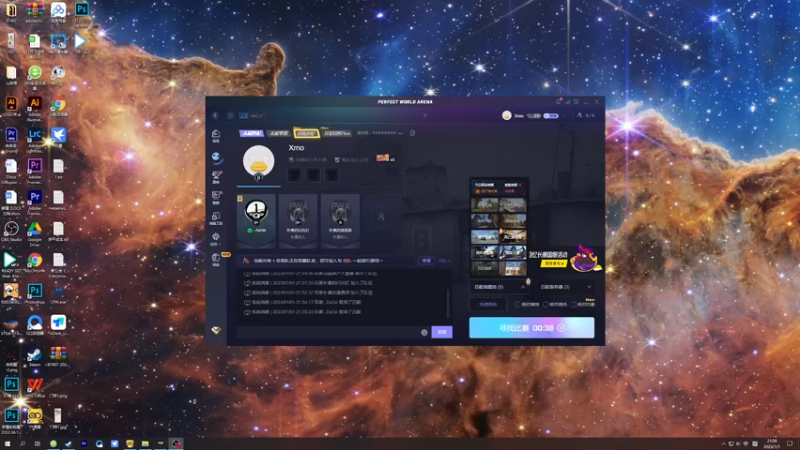Screen dimensions: 800x450
Task: Click the taskbar search icon
Action: pos(22,444)
